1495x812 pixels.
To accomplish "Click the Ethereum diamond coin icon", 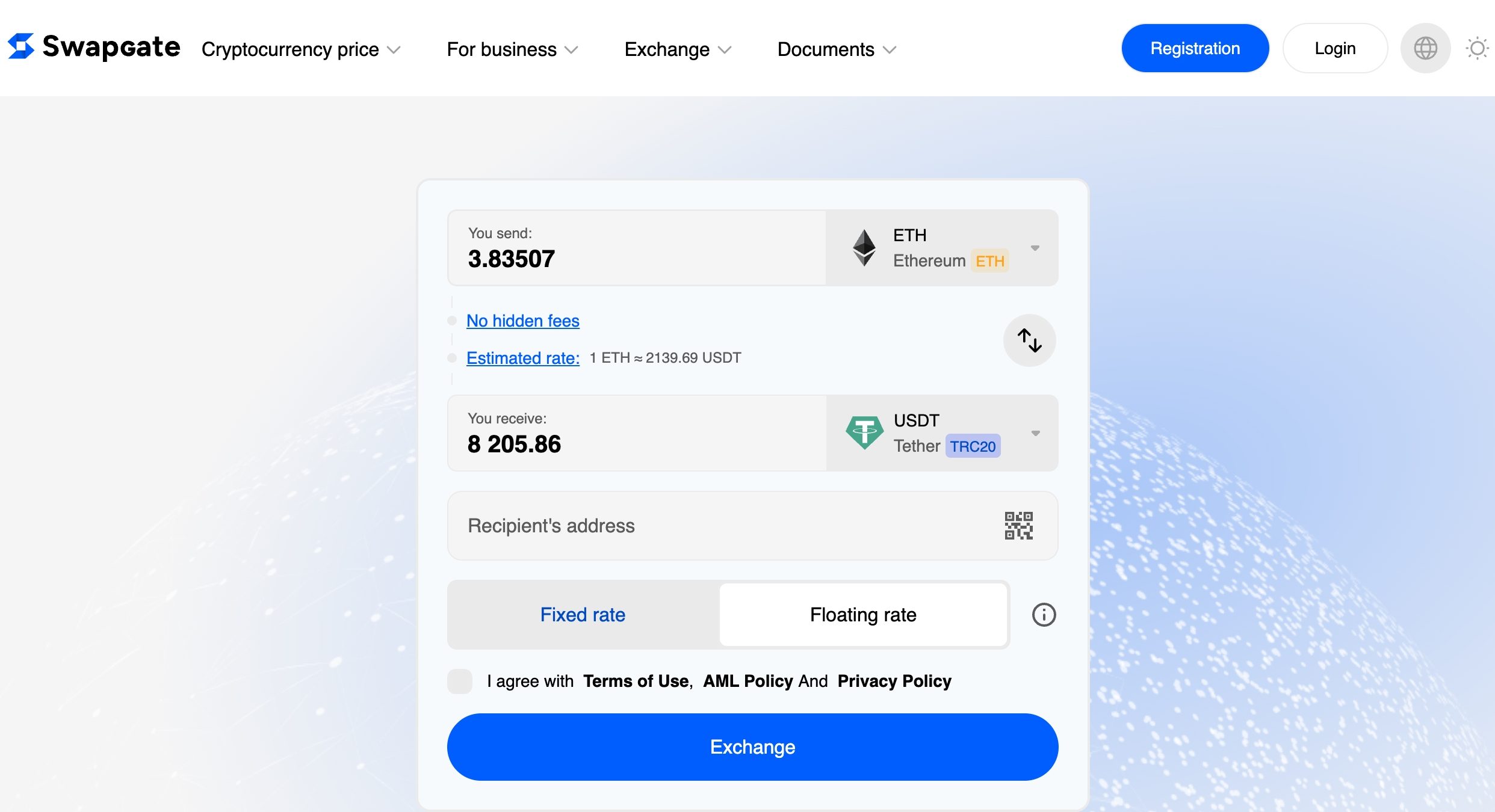I will pyautogui.click(x=864, y=248).
